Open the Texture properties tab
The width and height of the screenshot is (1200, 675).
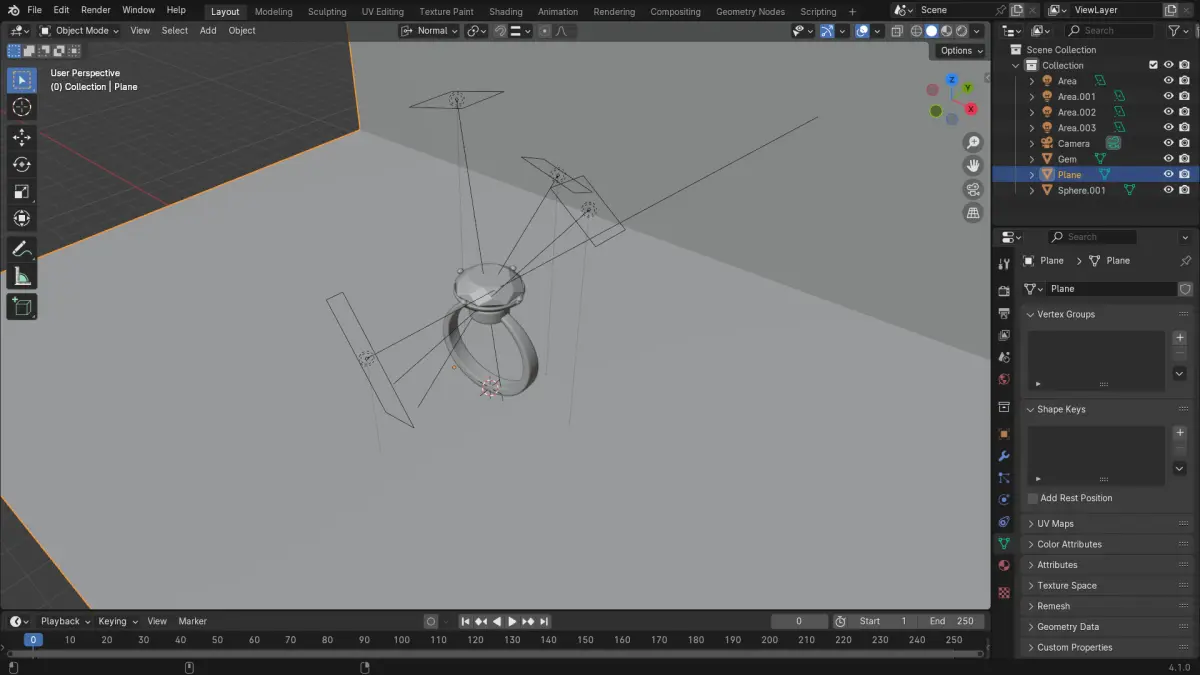click(1004, 592)
